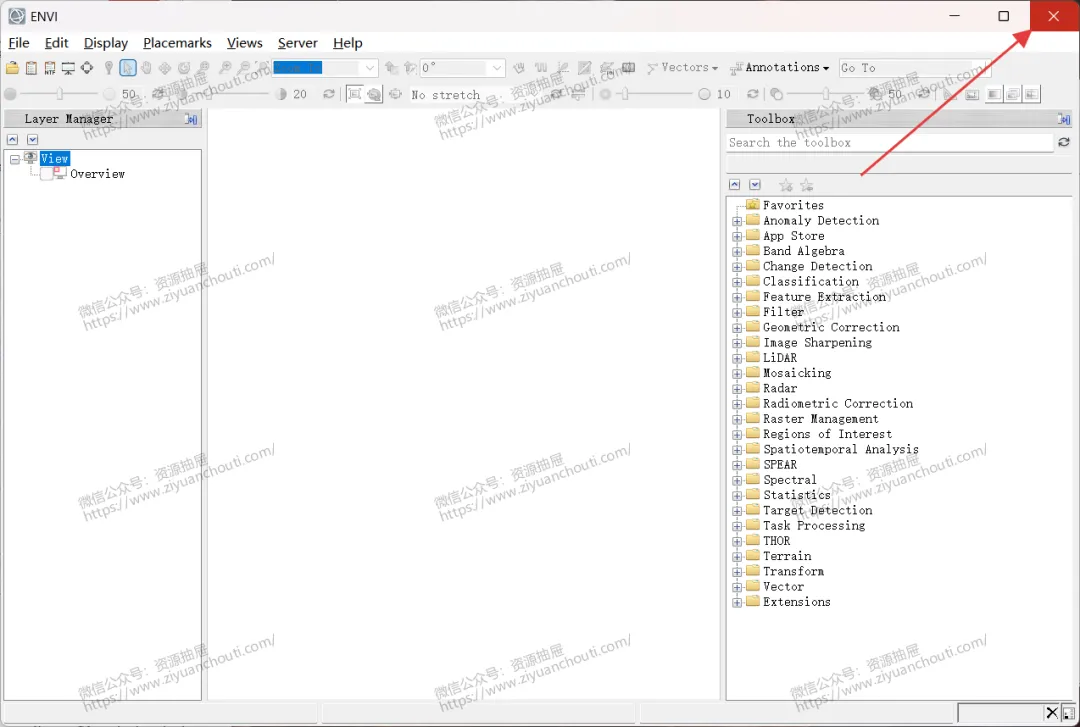
Task: Select the Image Sharpening folder
Action: coord(817,342)
